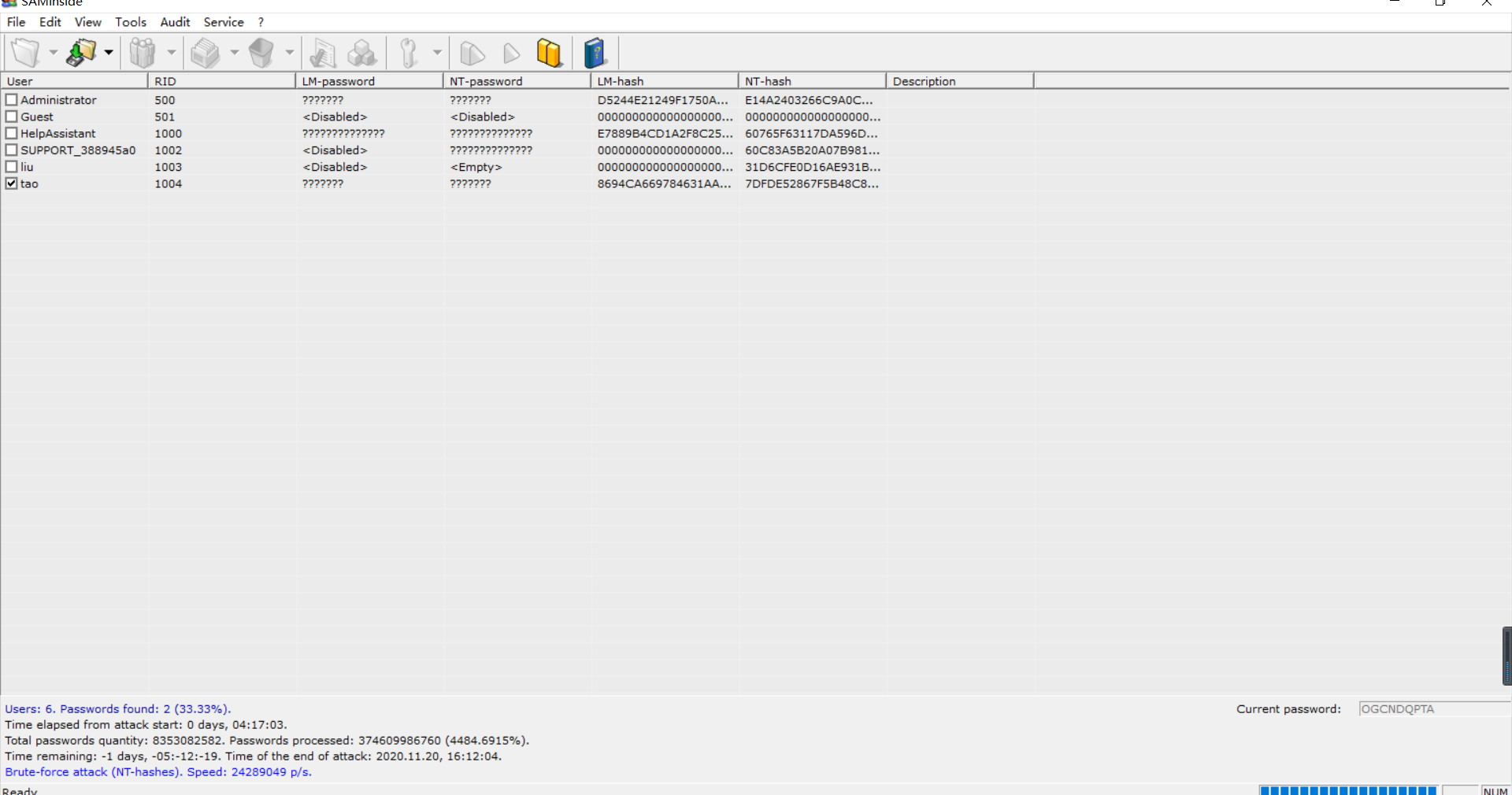Sort by the User column header
This screenshot has height=795, width=1512.
(x=74, y=81)
